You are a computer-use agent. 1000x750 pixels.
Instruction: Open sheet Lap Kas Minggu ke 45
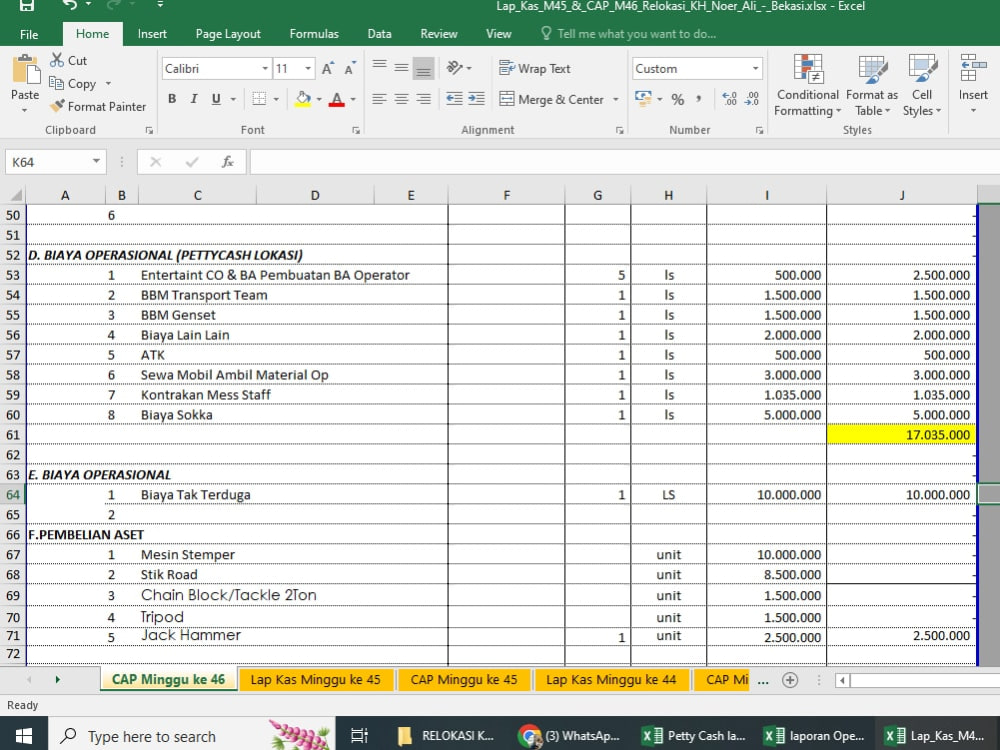click(316, 680)
